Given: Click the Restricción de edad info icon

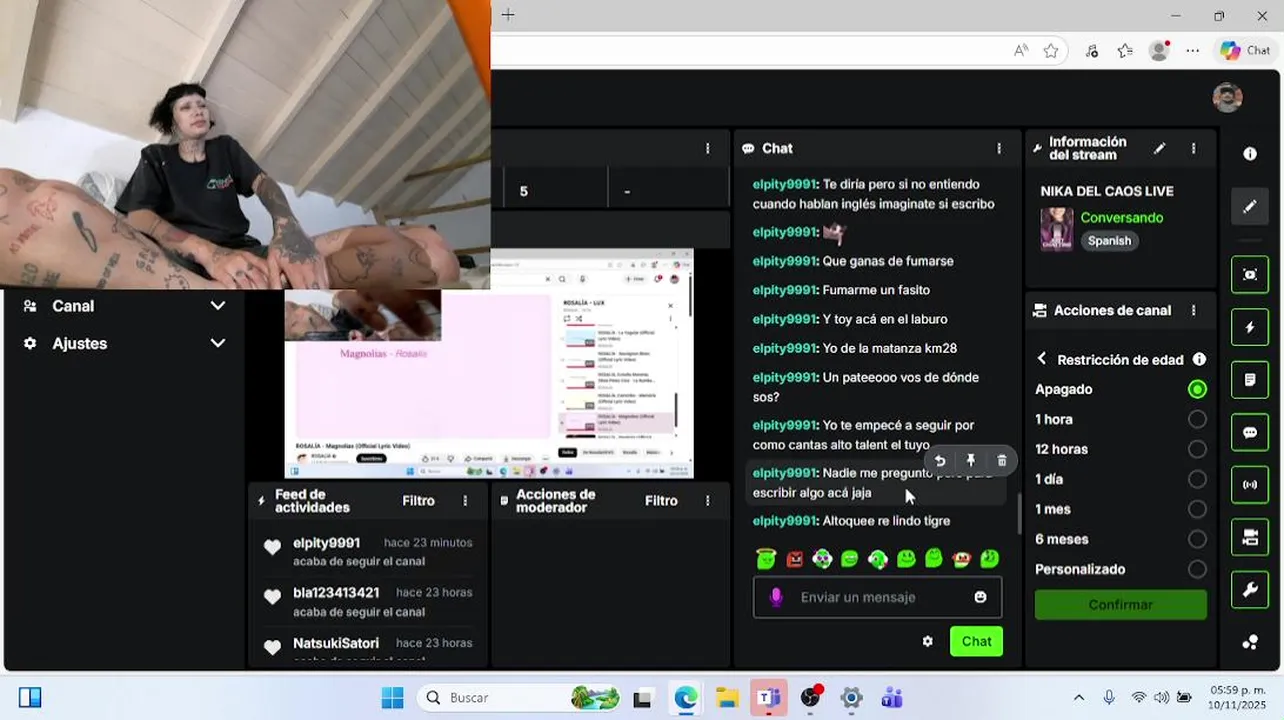Looking at the screenshot, I should 1199,359.
